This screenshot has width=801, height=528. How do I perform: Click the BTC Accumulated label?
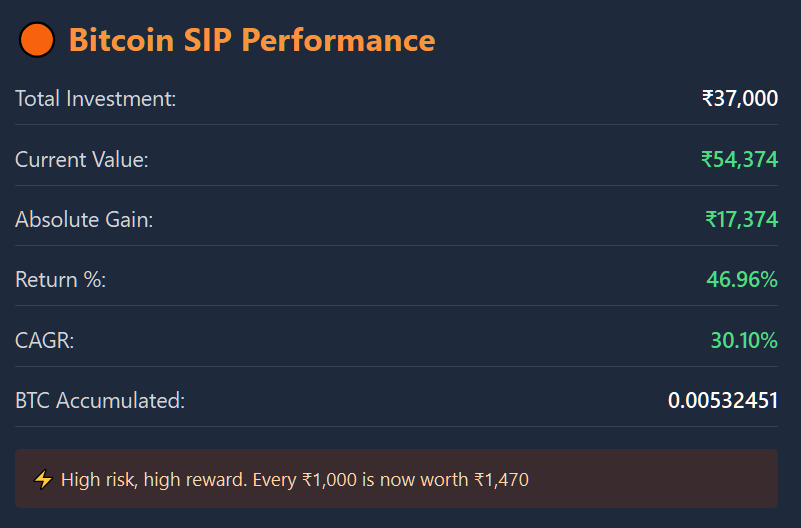[101, 401]
